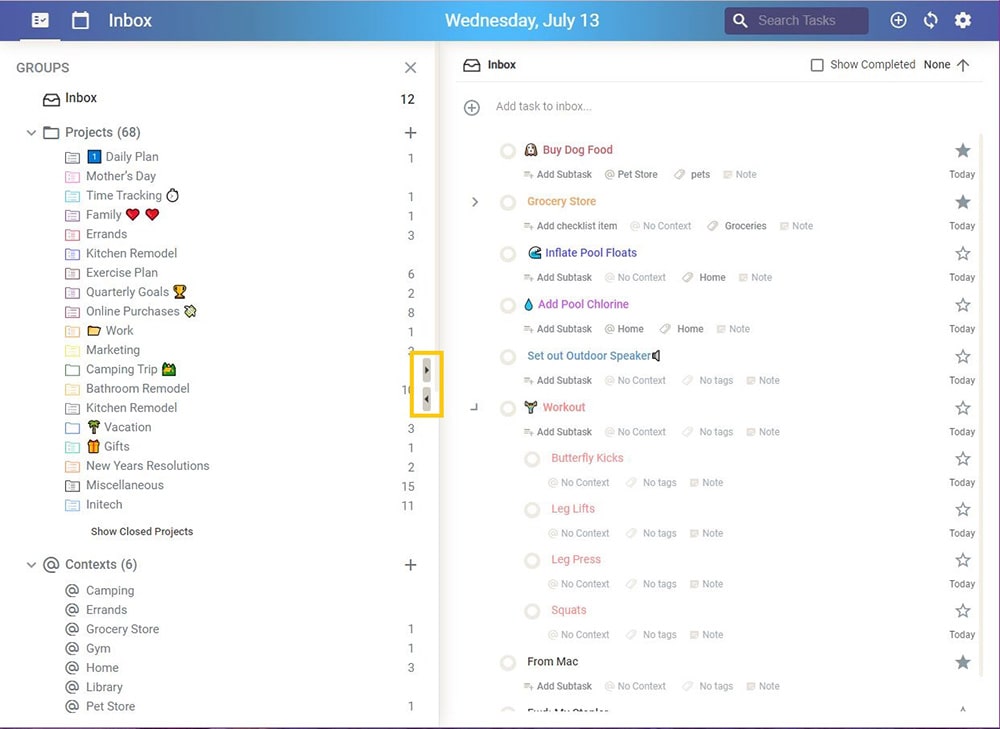Expand the Grocery Store task
The height and width of the screenshot is (729, 1000).
point(475,202)
